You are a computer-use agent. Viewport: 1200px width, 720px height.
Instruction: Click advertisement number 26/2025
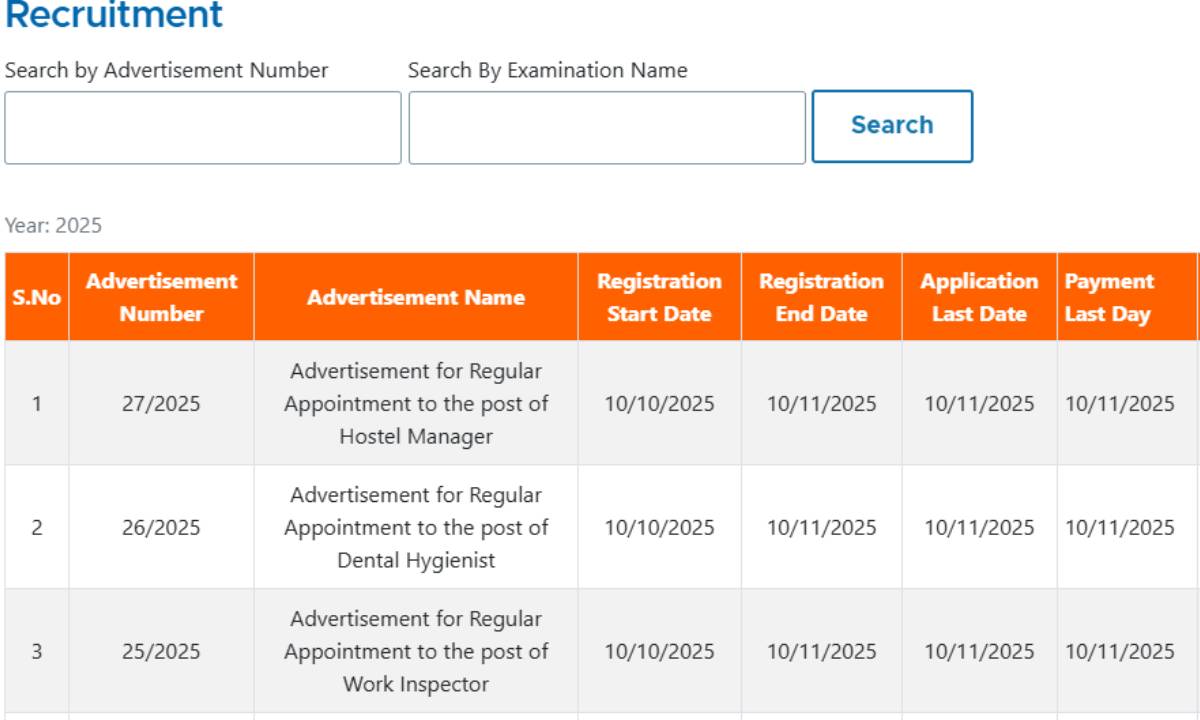click(x=161, y=528)
